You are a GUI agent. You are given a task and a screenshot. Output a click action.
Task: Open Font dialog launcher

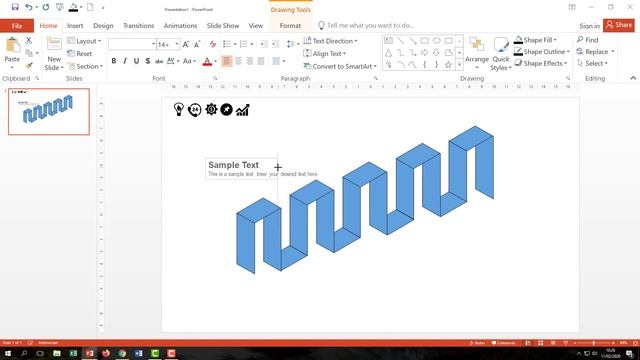click(x=215, y=78)
